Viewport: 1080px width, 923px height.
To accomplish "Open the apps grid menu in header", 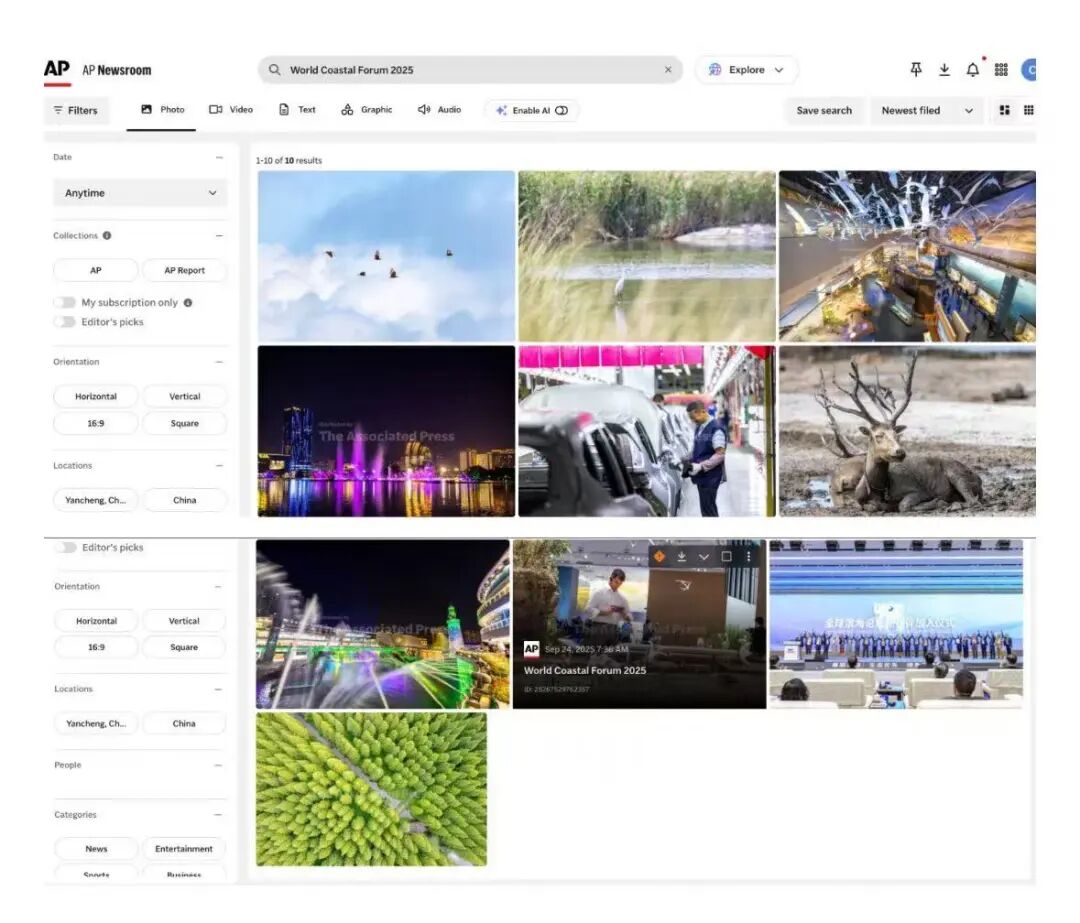I will click(x=1001, y=69).
